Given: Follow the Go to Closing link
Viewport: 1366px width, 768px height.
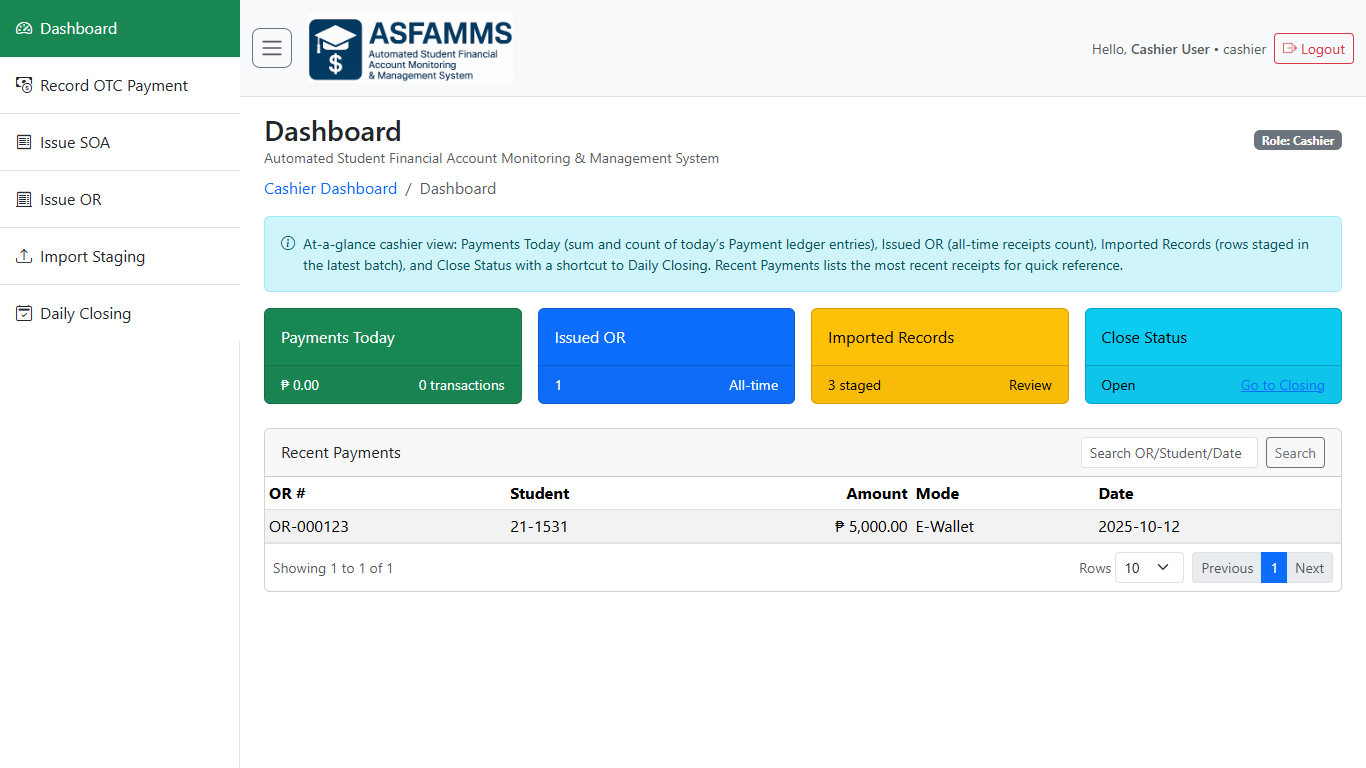Looking at the screenshot, I should (1282, 385).
